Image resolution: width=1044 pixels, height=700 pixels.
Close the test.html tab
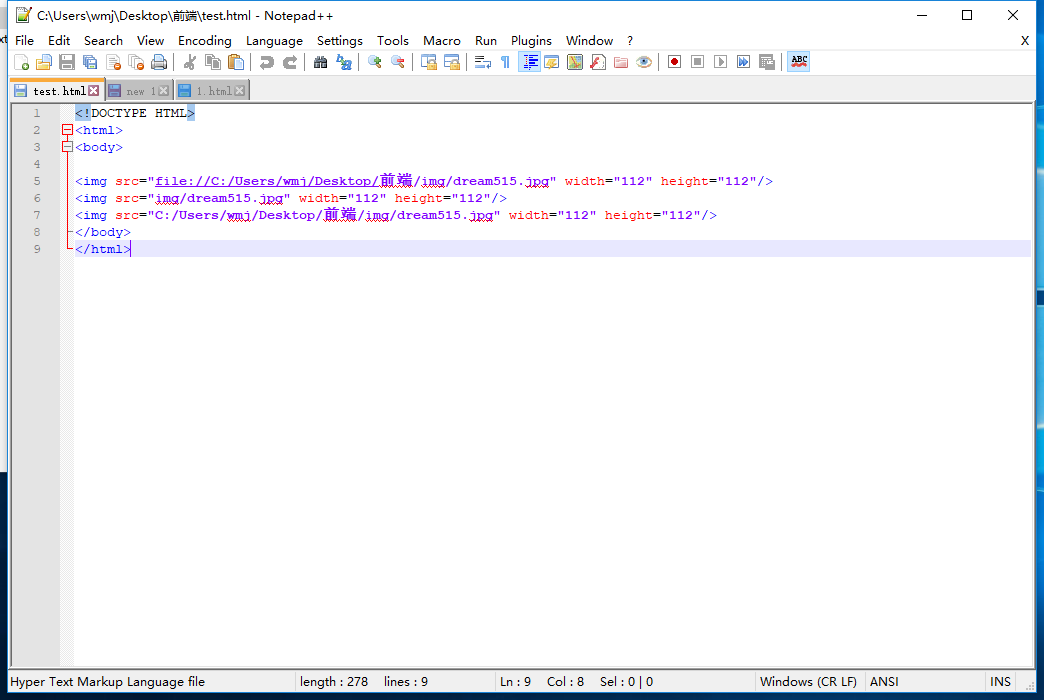(94, 91)
